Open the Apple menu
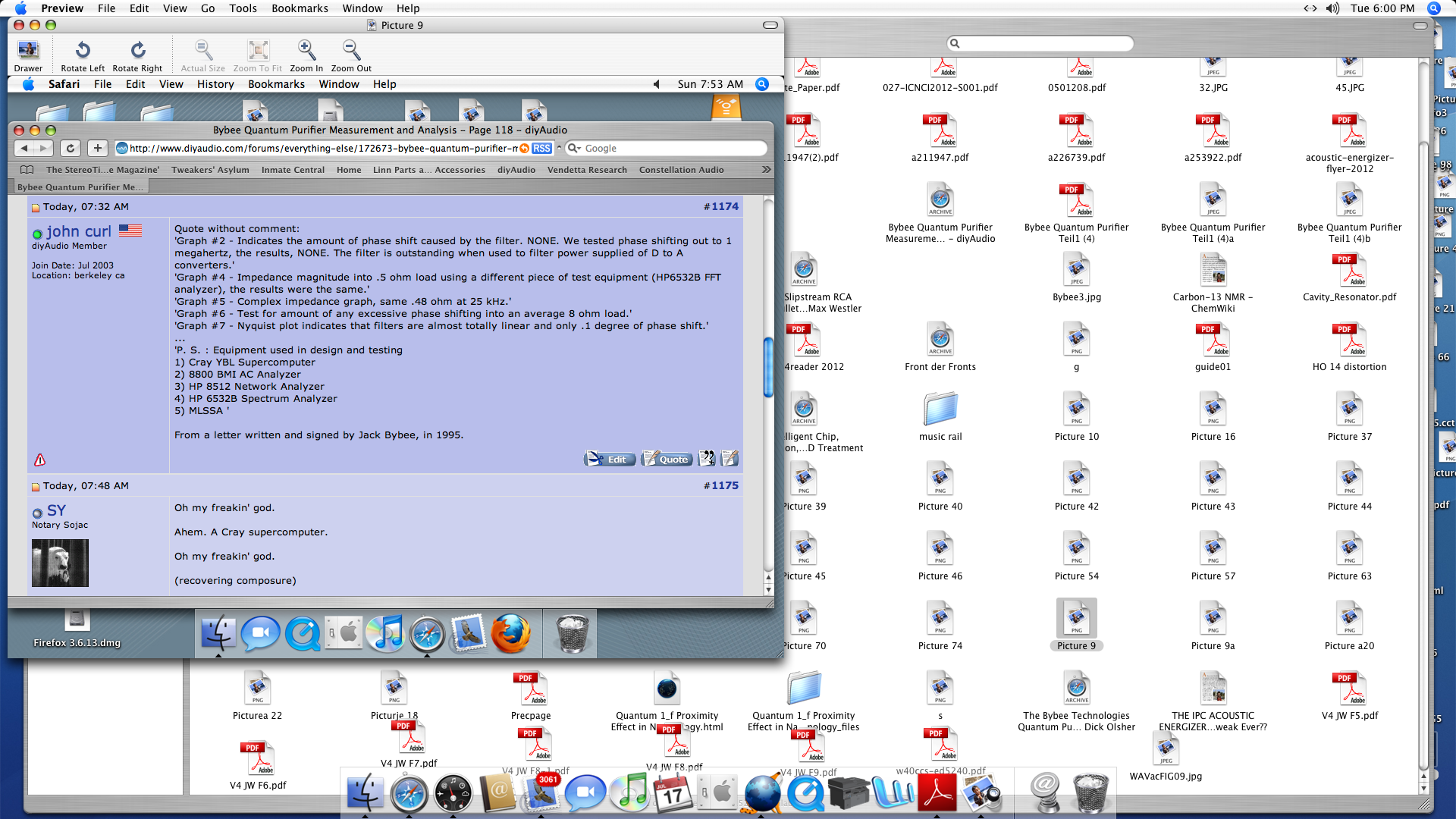The image size is (1456, 819). 20,8
